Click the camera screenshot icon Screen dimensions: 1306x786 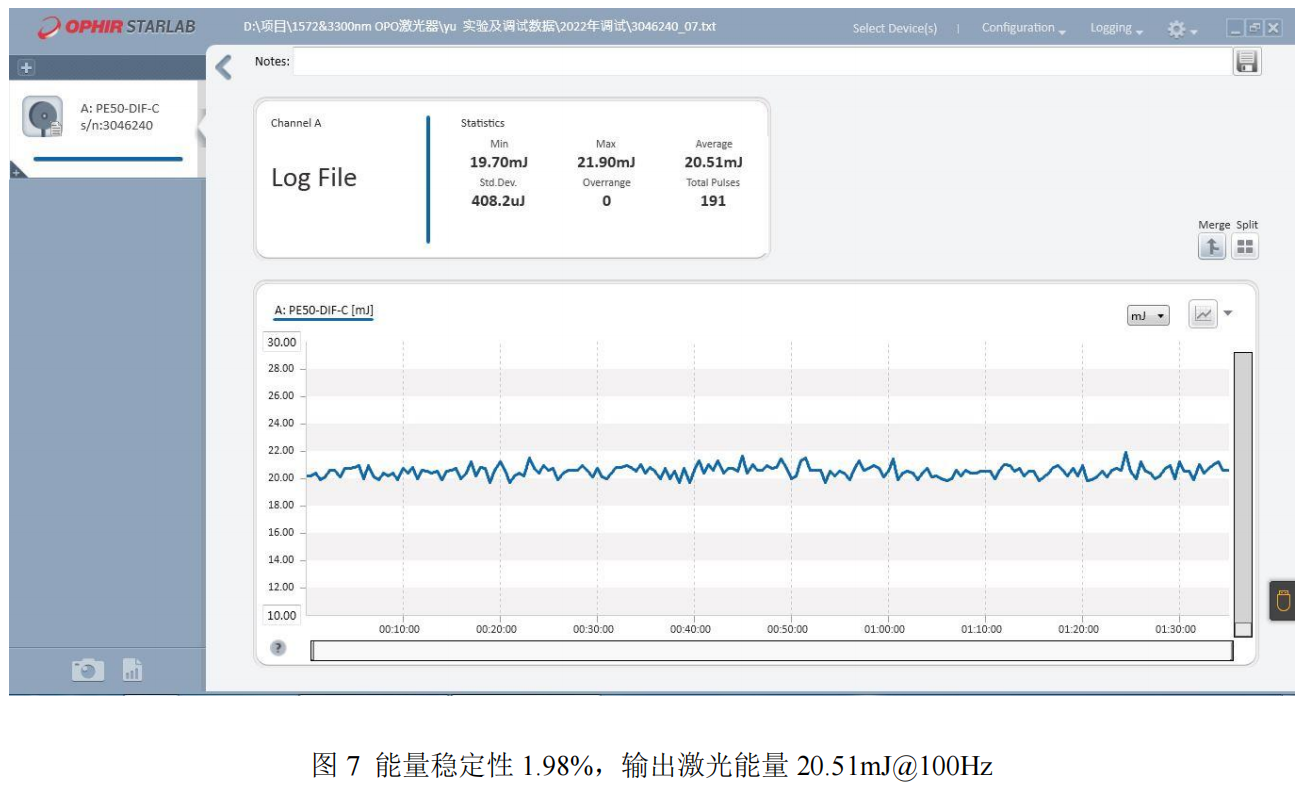(87, 670)
